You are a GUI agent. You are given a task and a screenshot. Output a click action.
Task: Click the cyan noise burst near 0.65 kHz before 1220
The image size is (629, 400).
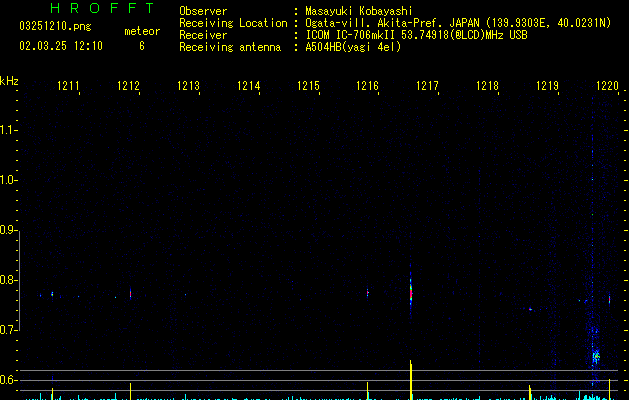pyautogui.click(x=596, y=355)
